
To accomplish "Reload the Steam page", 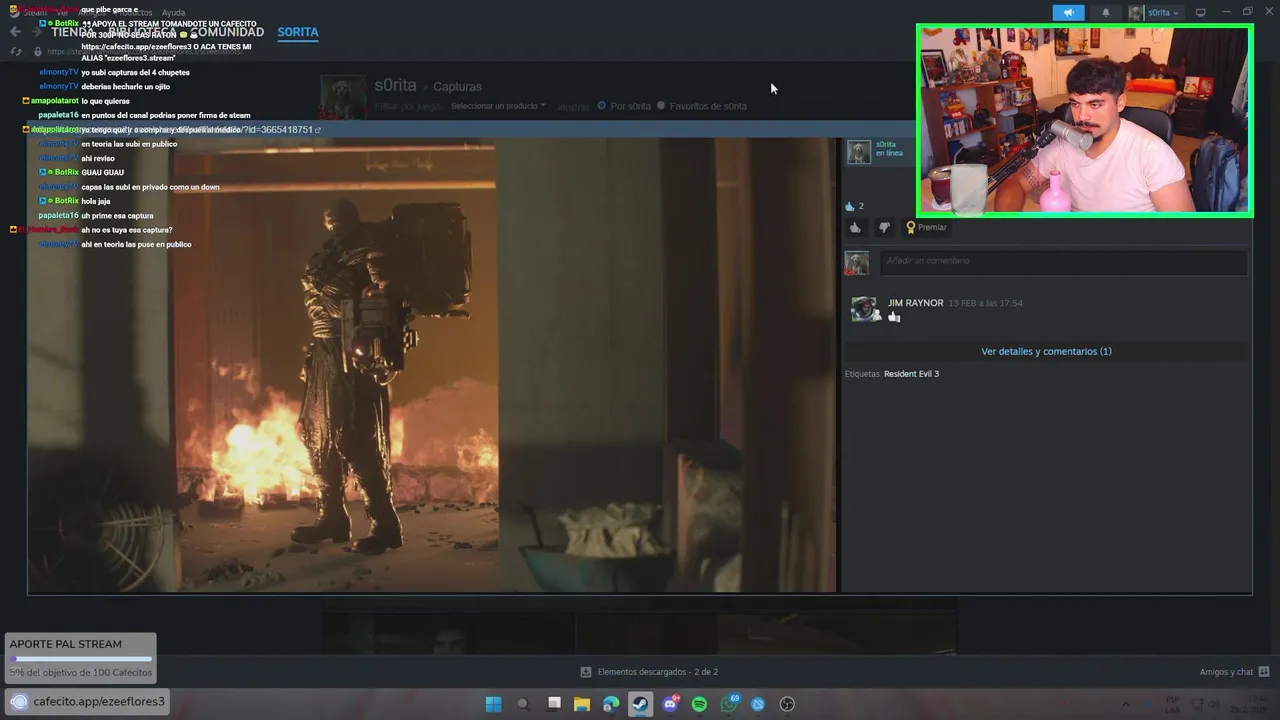I will tap(15, 51).
